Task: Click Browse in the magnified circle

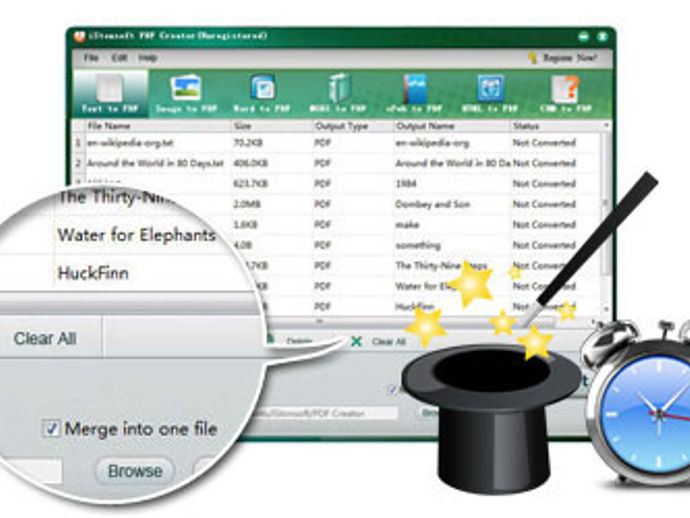Action: pos(135,471)
